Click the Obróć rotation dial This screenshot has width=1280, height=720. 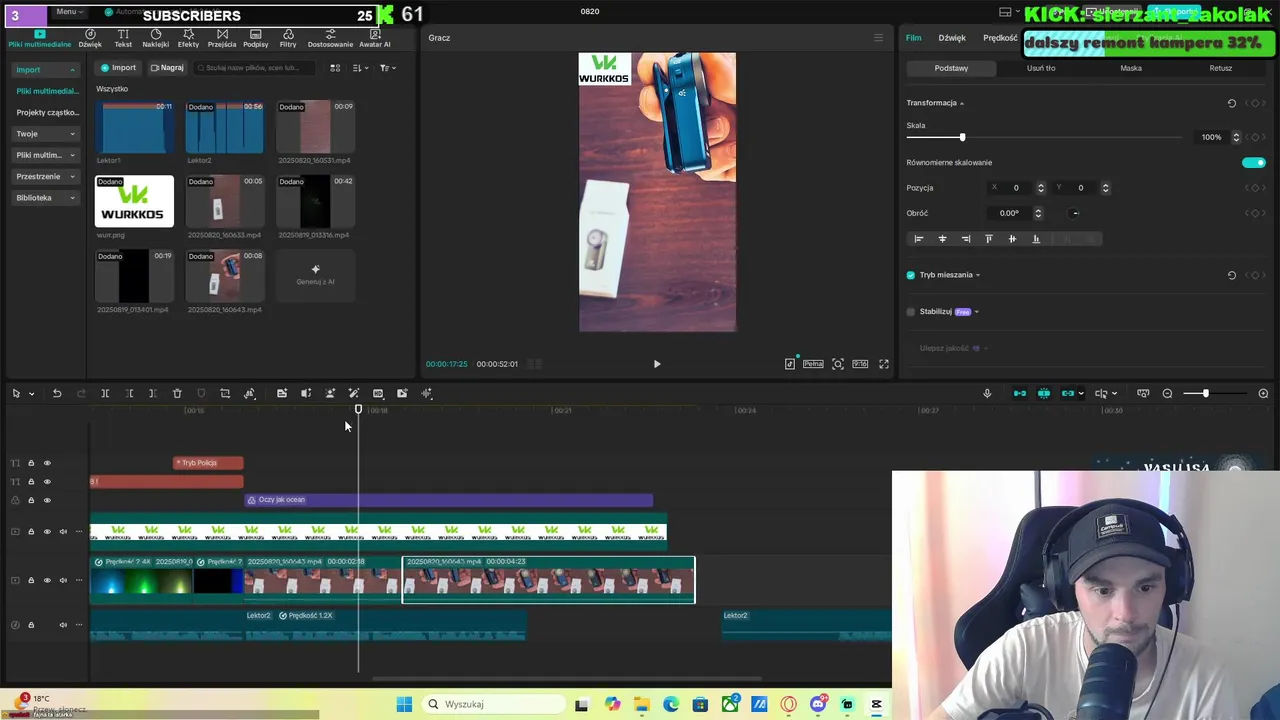pos(1075,213)
